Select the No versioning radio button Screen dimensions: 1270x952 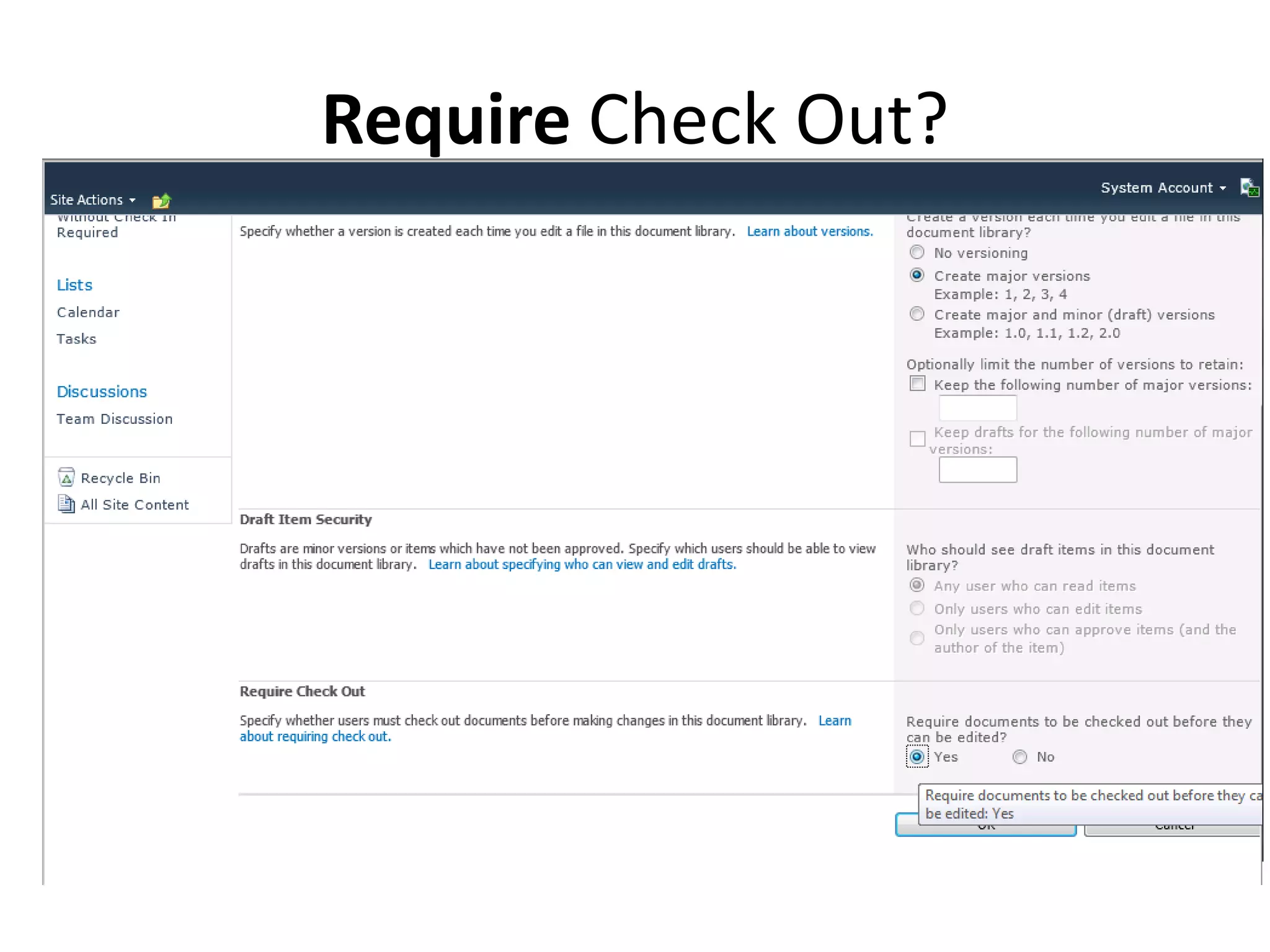917,252
